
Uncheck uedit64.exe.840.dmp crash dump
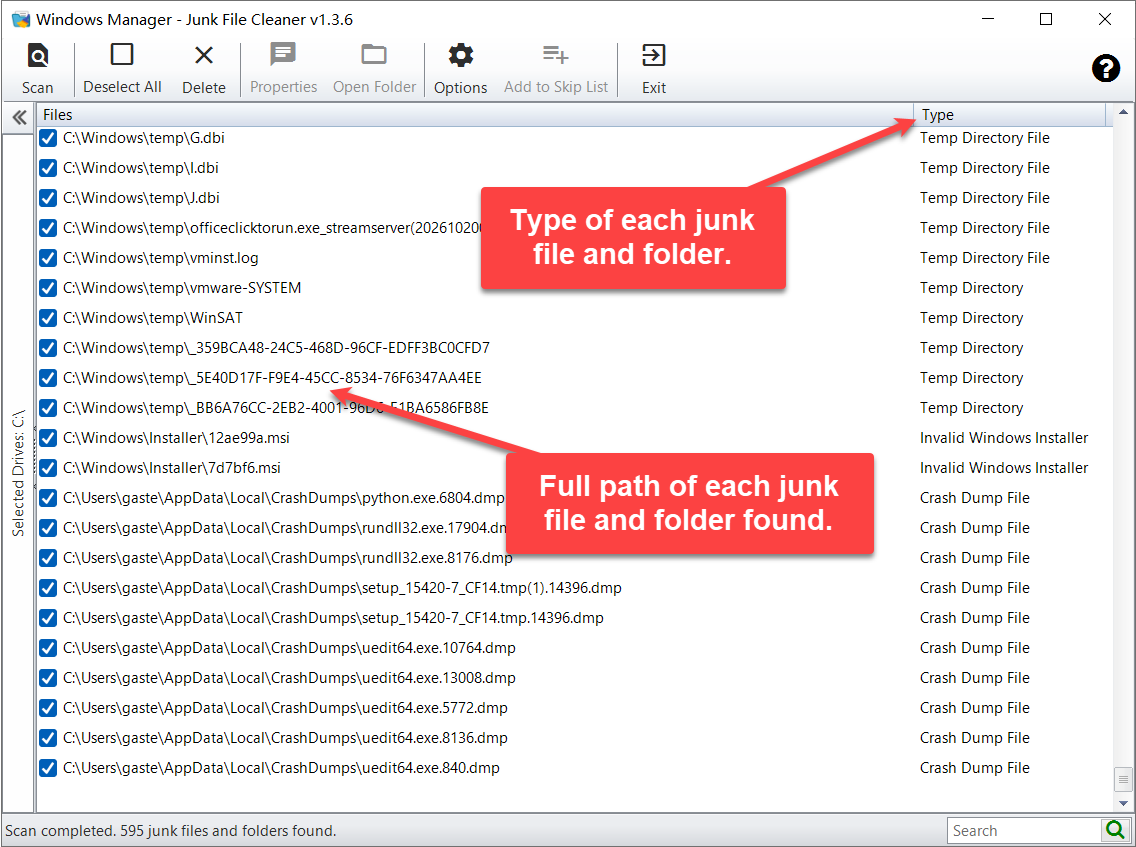tap(48, 768)
